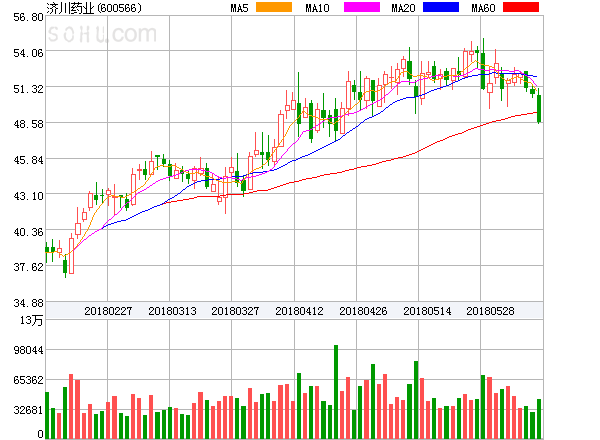Click the red MA60 legend swatch

[521, 7]
